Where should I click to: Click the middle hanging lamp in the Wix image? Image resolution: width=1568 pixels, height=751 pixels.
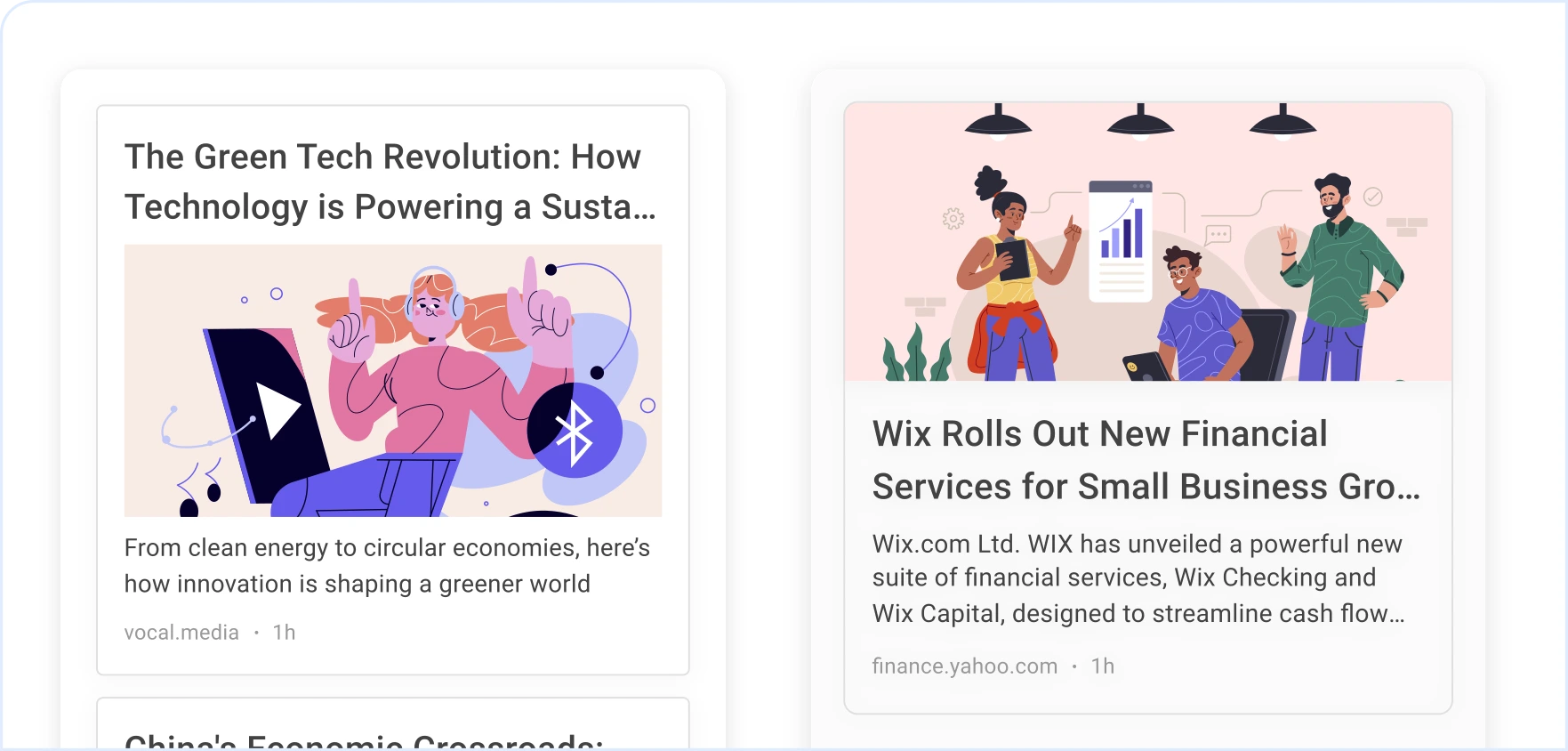tap(1140, 123)
